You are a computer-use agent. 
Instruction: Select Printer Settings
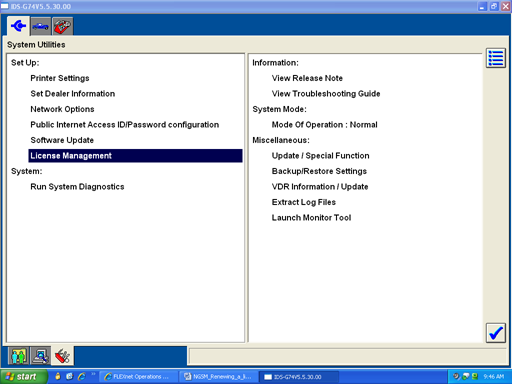pyautogui.click(x=60, y=78)
